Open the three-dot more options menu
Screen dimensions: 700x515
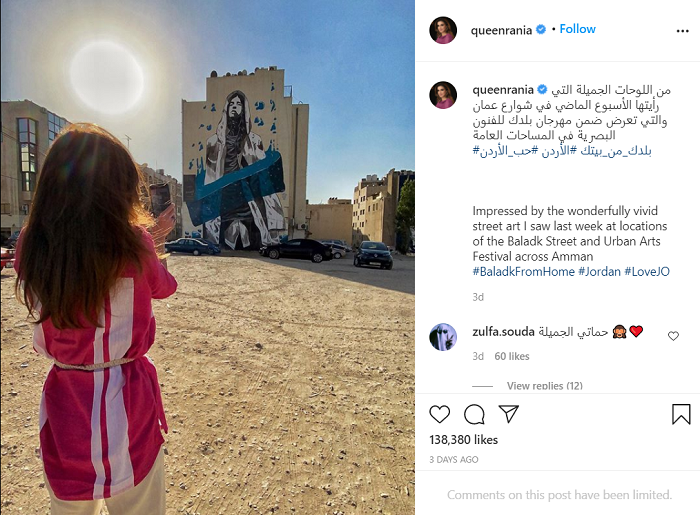pyautogui.click(x=682, y=31)
